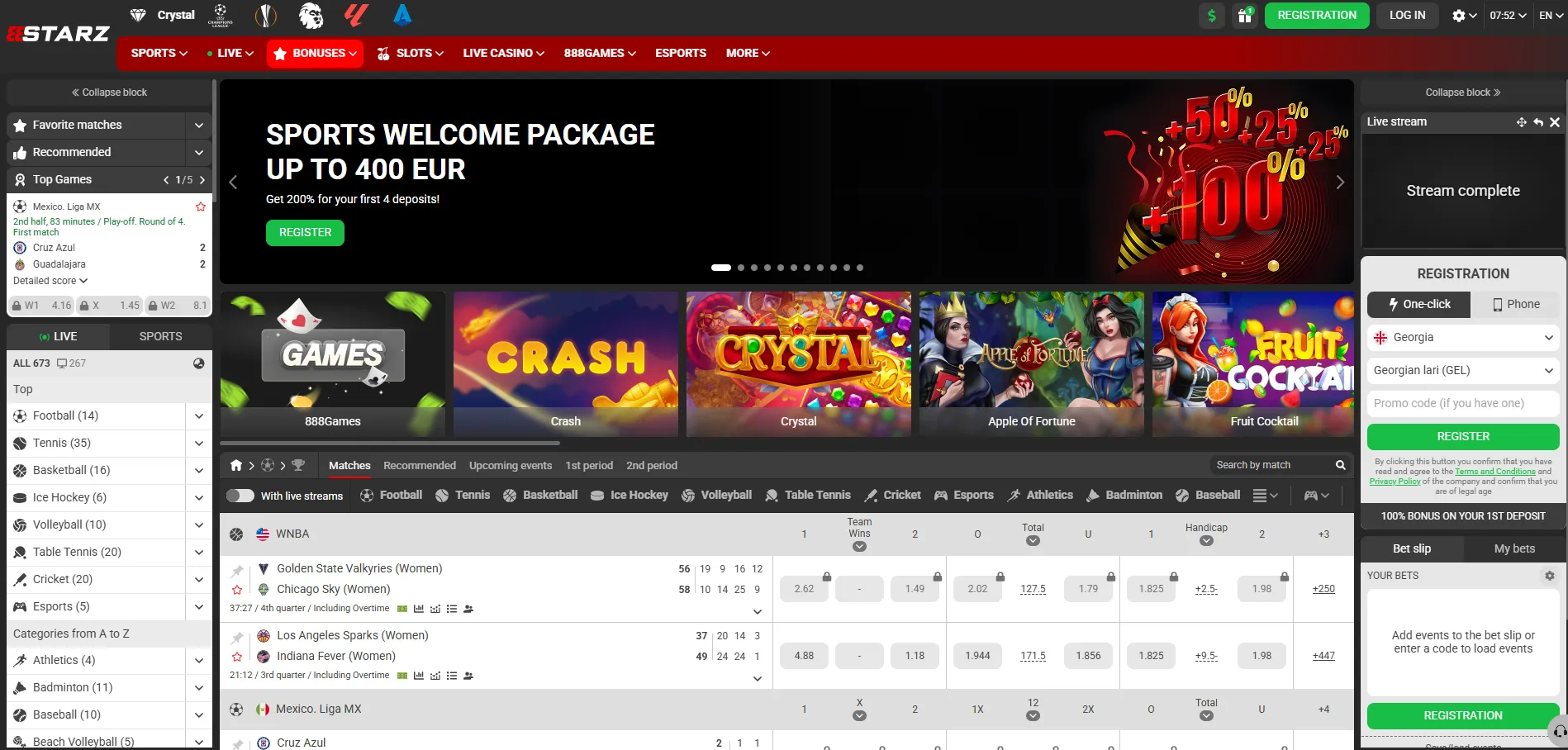Go to the home breadcrumb icon
The image size is (1568, 750).
(x=236, y=465)
